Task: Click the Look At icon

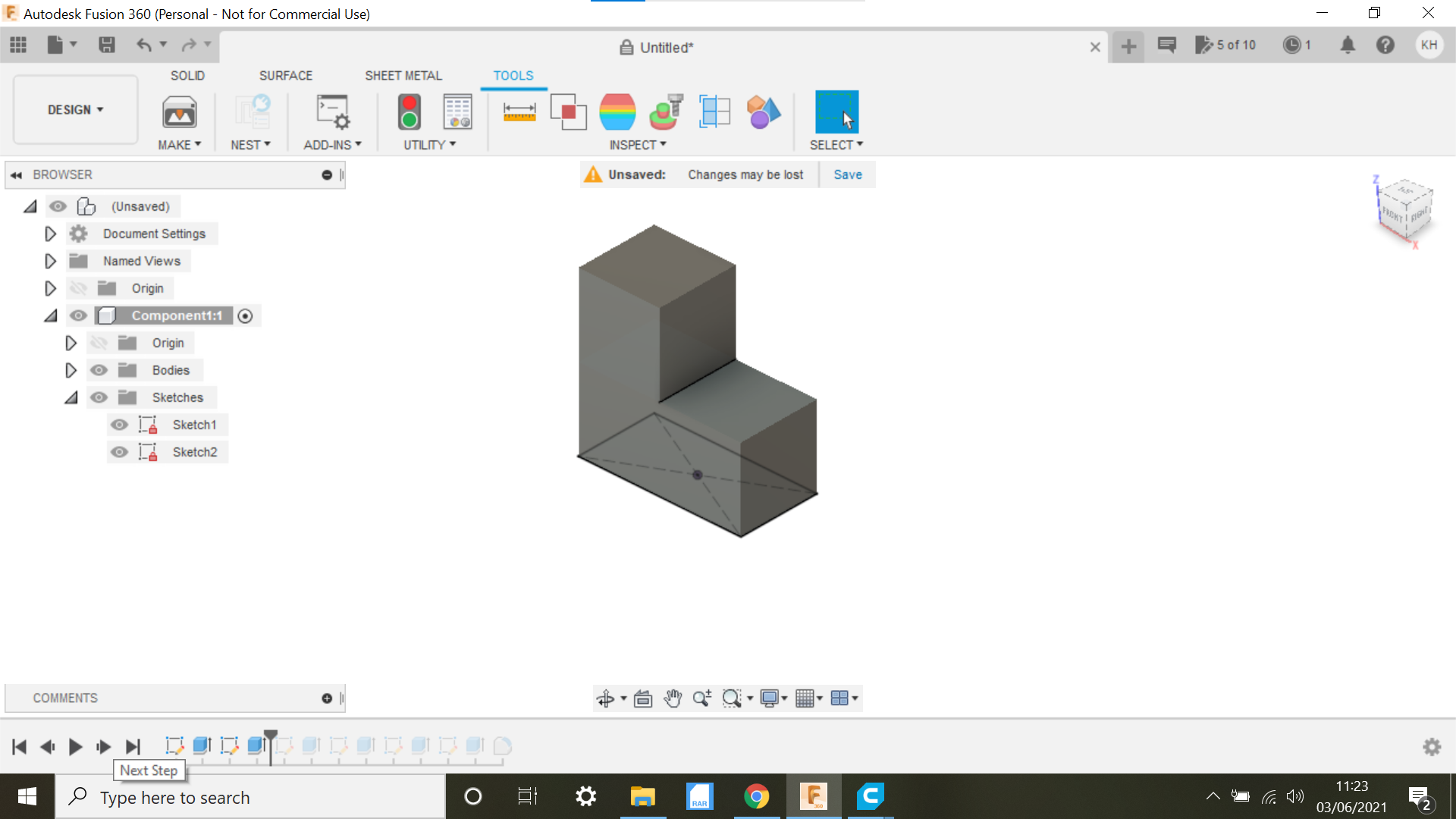Action: tap(643, 698)
